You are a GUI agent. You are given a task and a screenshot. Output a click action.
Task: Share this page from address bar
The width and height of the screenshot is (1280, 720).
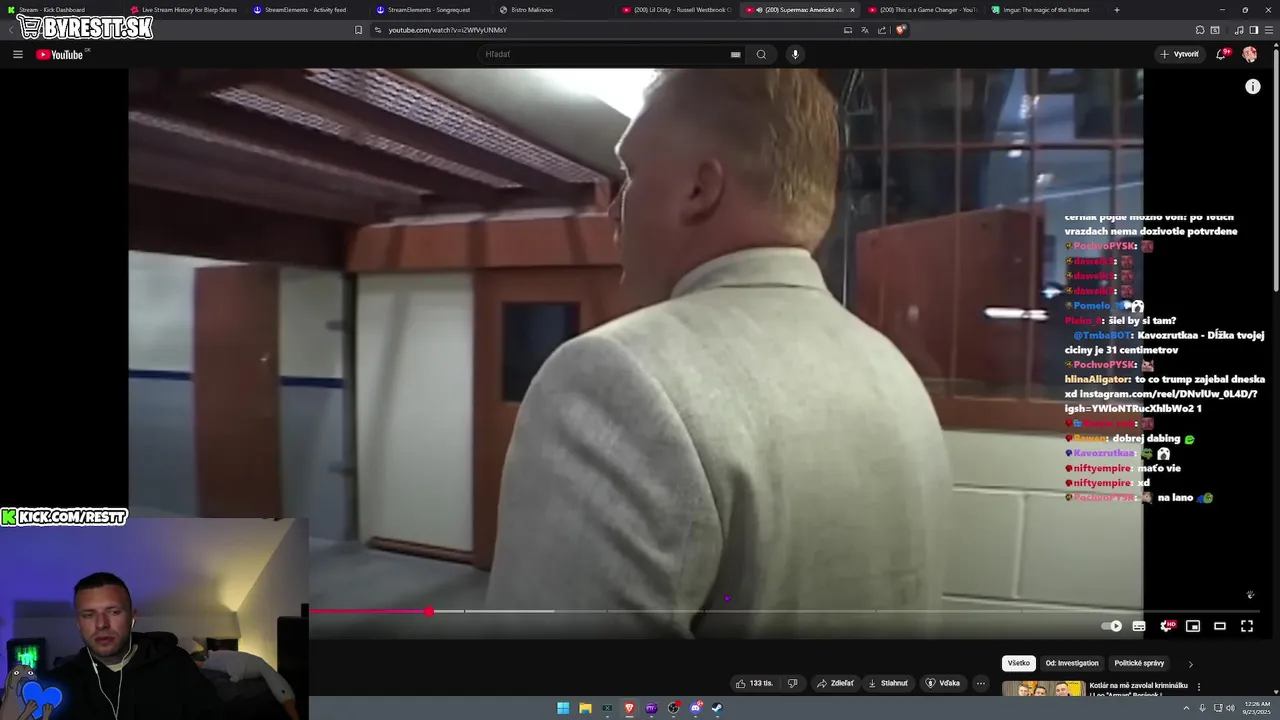[x=882, y=30]
